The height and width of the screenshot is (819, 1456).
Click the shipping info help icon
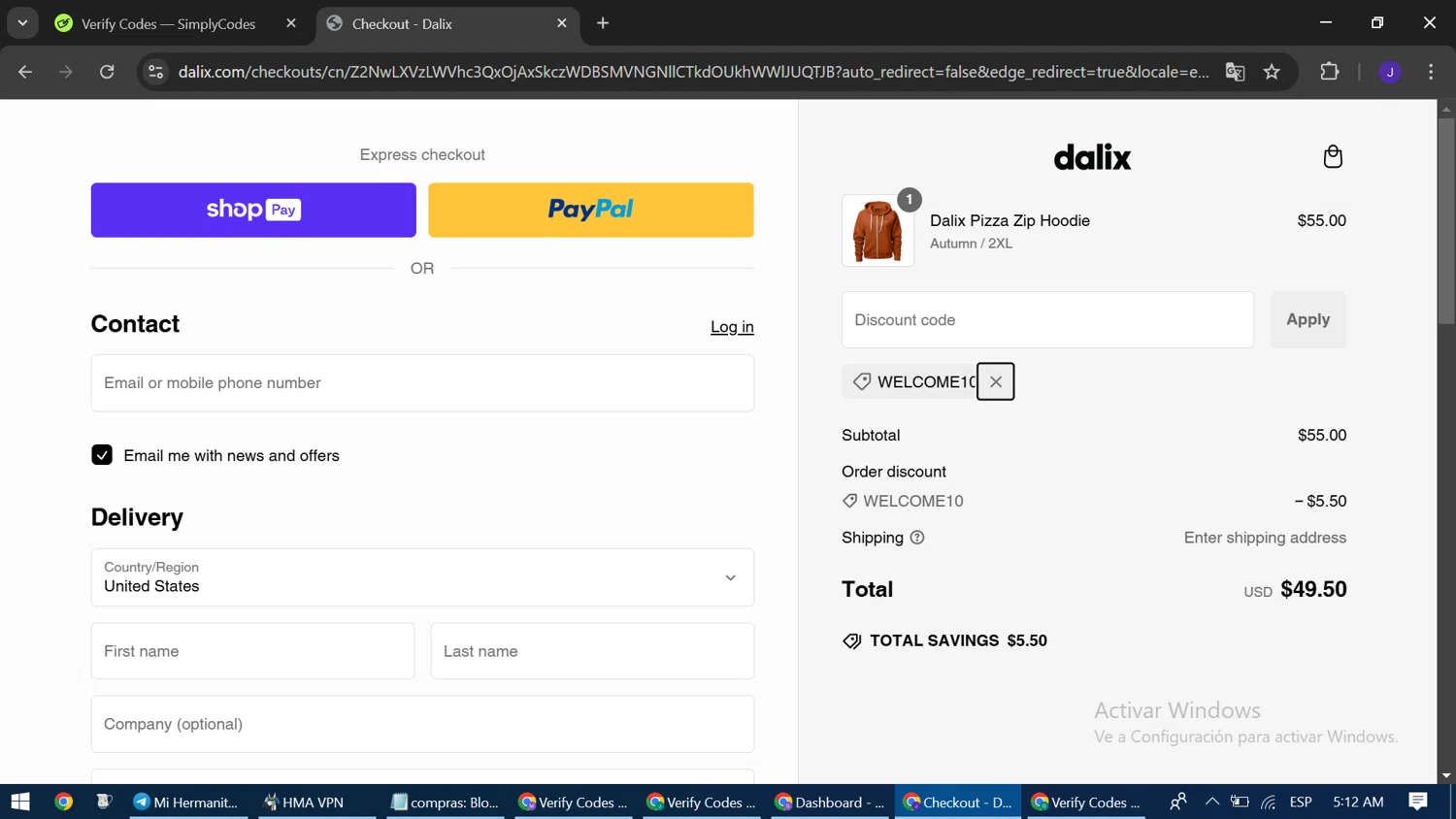point(917,538)
